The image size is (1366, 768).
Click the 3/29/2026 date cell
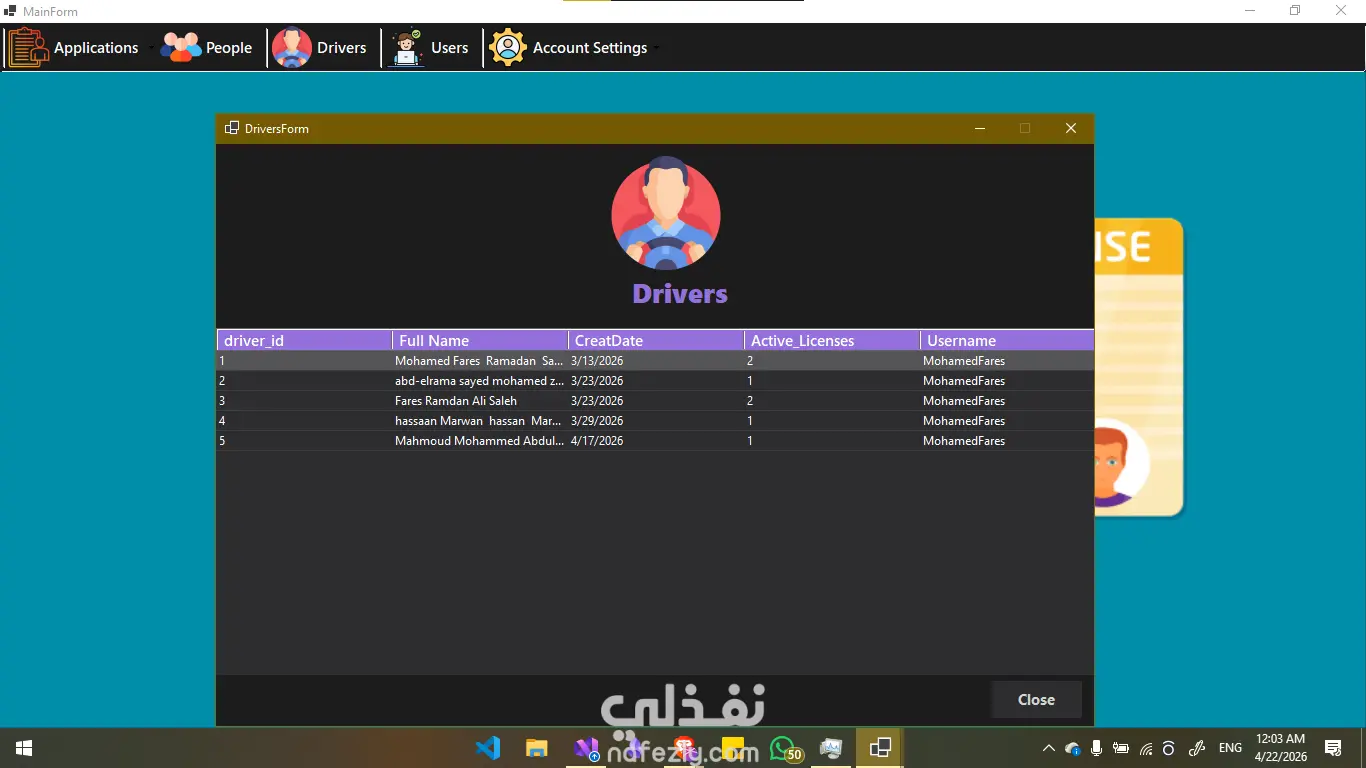pyautogui.click(x=656, y=421)
